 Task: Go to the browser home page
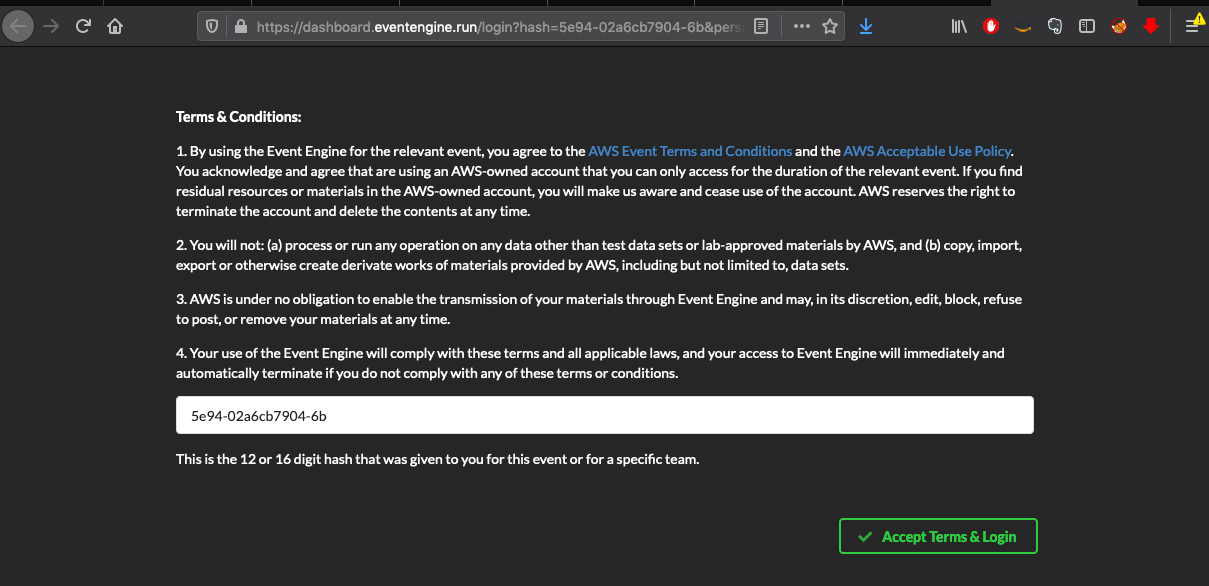point(115,27)
